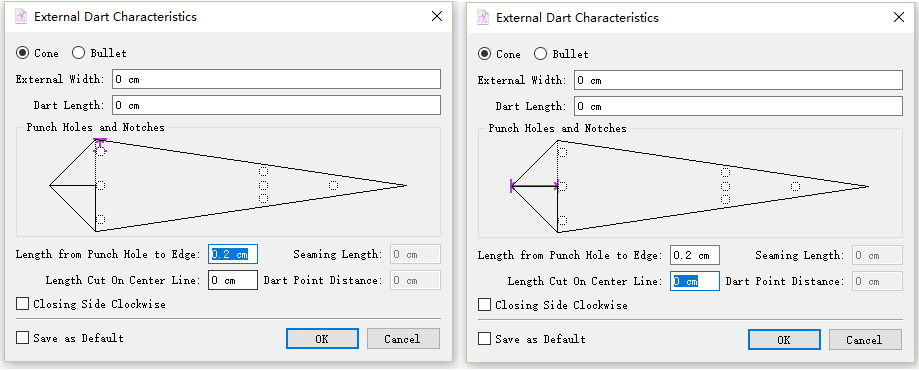Click Dart Length field in right dialog
The image size is (919, 370).
738,106
